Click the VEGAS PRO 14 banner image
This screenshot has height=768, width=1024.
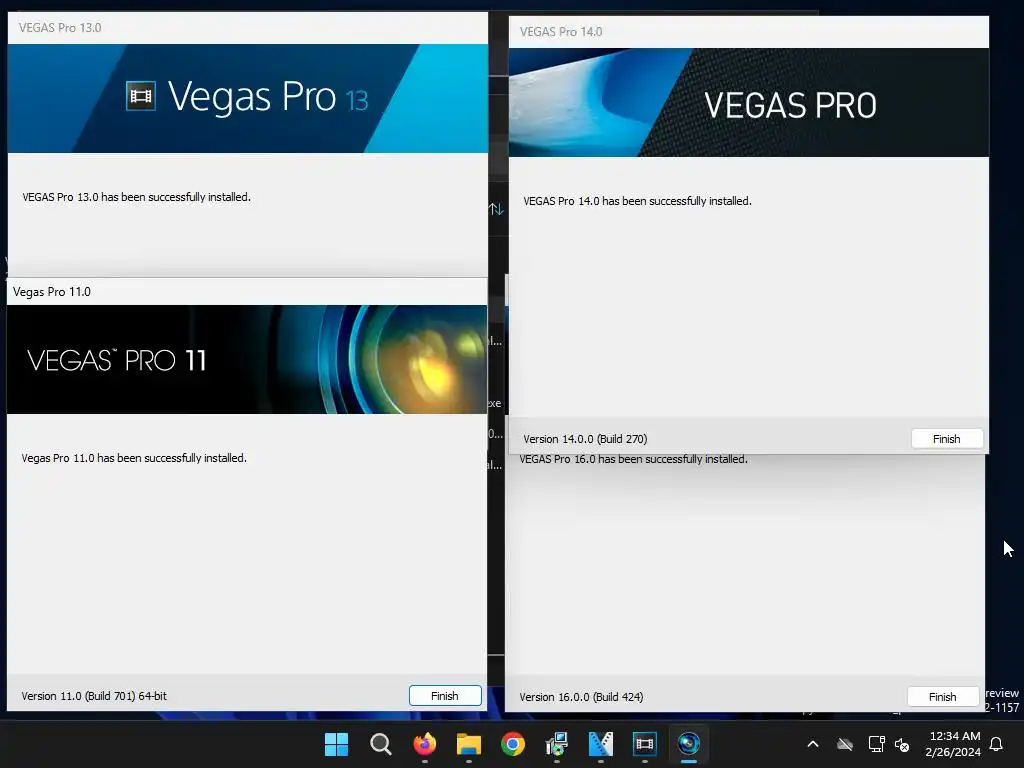[x=748, y=103]
